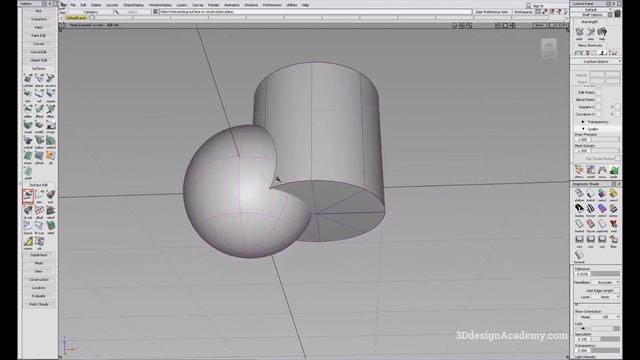Select the multi-color shading icon in Diagnostic Shade
This screenshot has height=360, width=640.
pyautogui.click(x=602, y=193)
